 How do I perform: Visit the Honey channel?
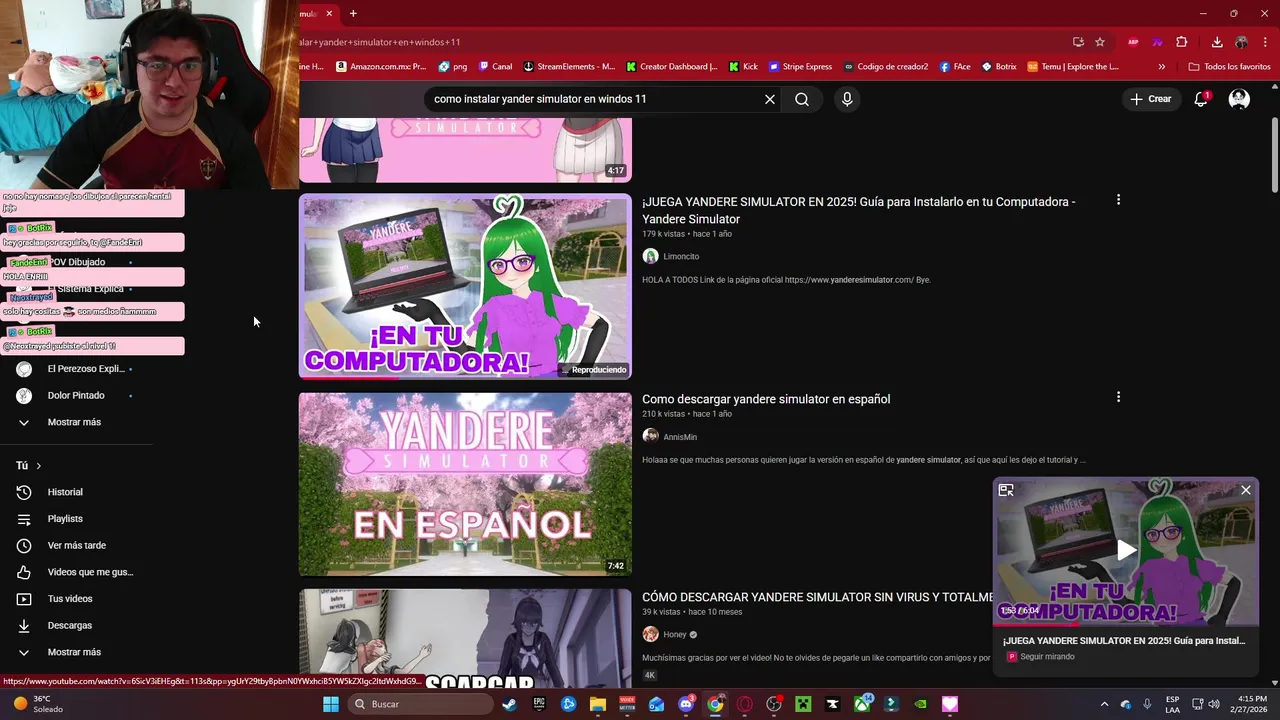(675, 634)
